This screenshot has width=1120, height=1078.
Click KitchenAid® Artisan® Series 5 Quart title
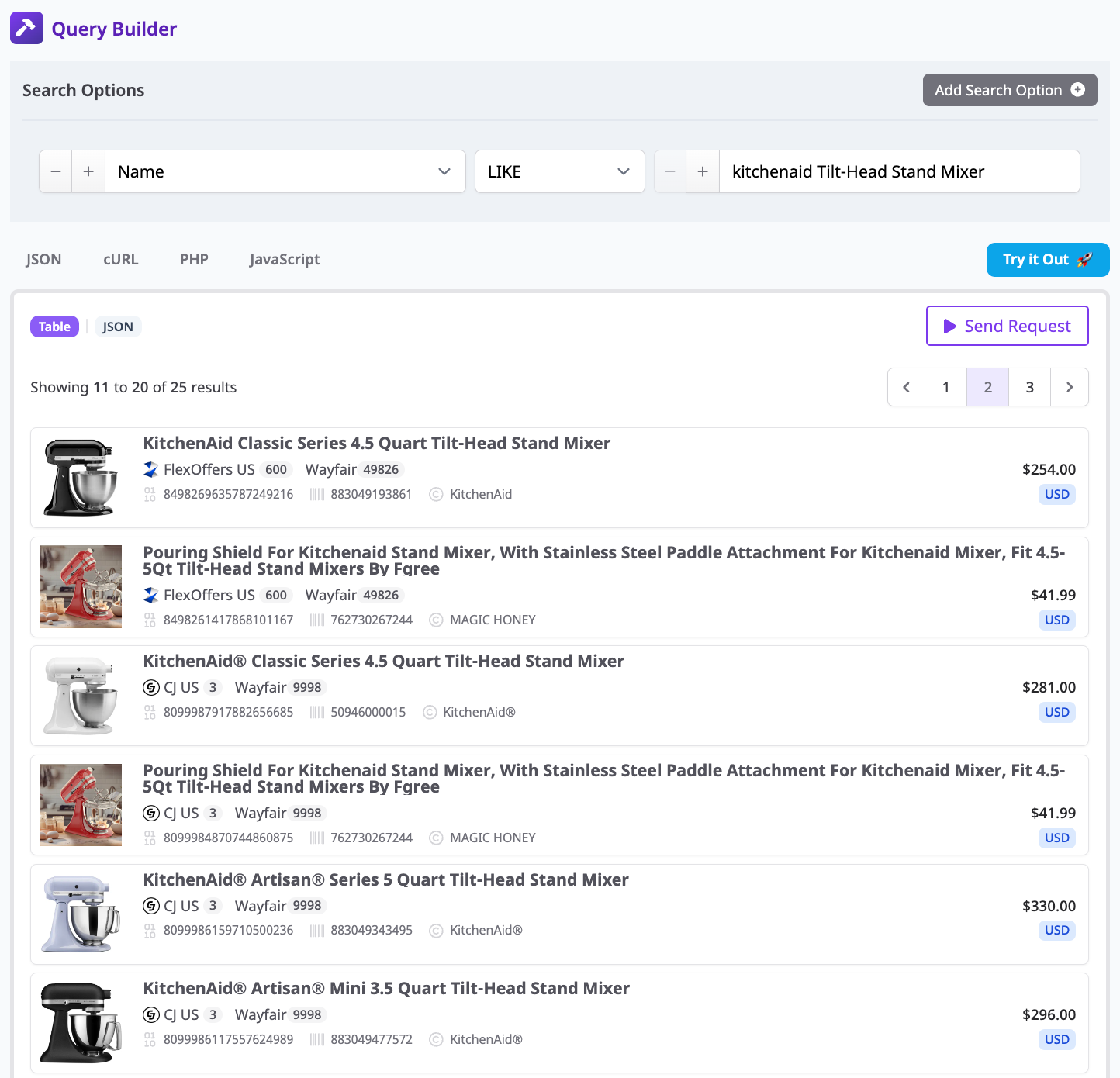[x=385, y=879]
